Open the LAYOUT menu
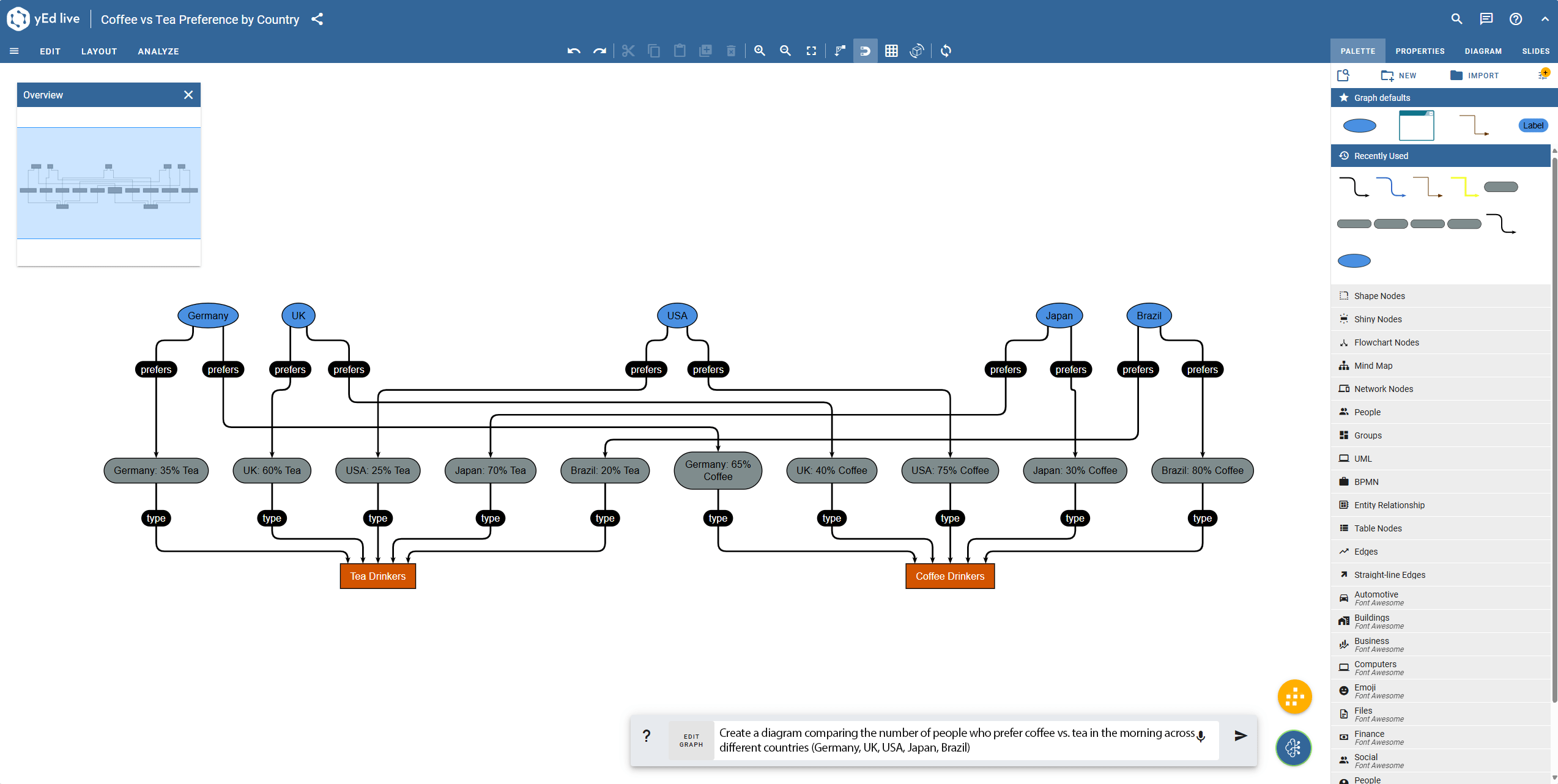This screenshot has height=784, width=1558. coord(99,51)
